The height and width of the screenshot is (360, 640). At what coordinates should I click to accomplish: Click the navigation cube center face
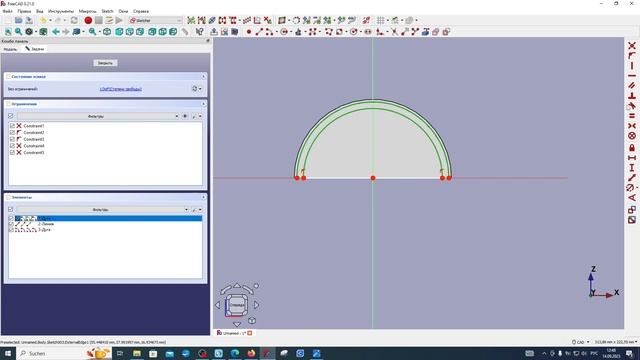237,304
